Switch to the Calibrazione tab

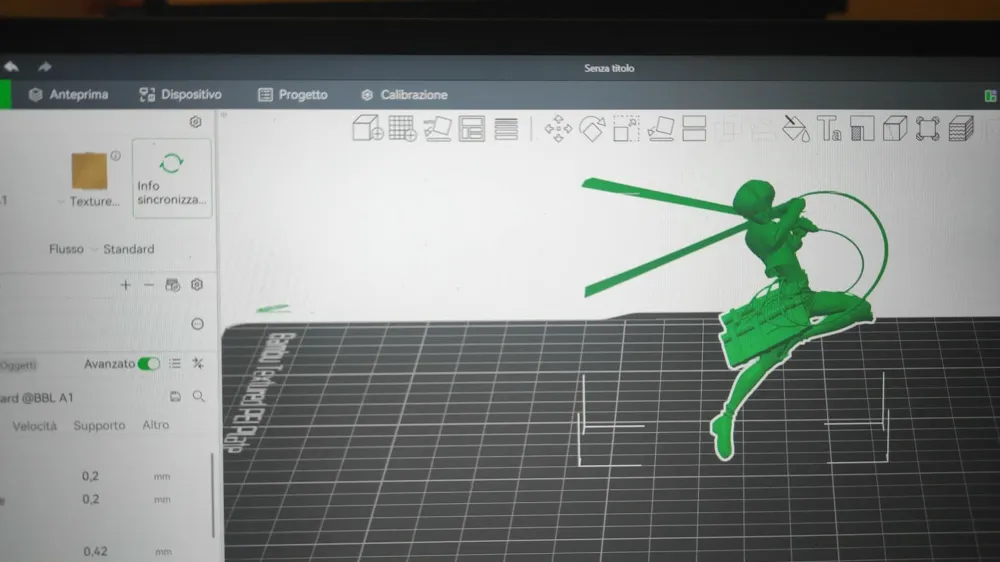(404, 95)
